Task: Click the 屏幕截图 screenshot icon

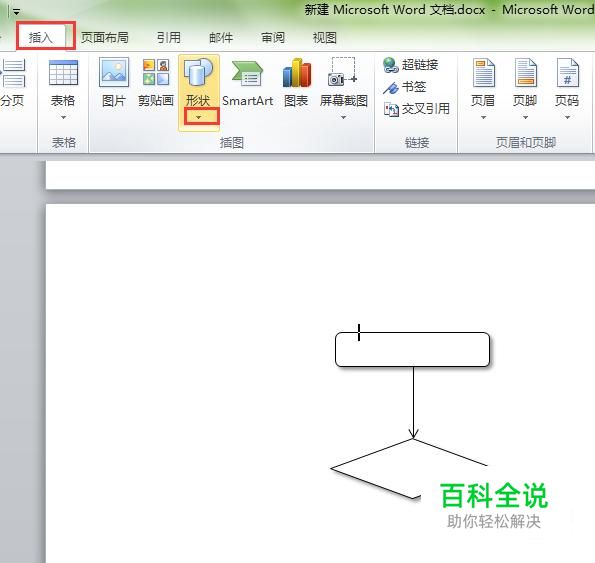Action: [343, 71]
